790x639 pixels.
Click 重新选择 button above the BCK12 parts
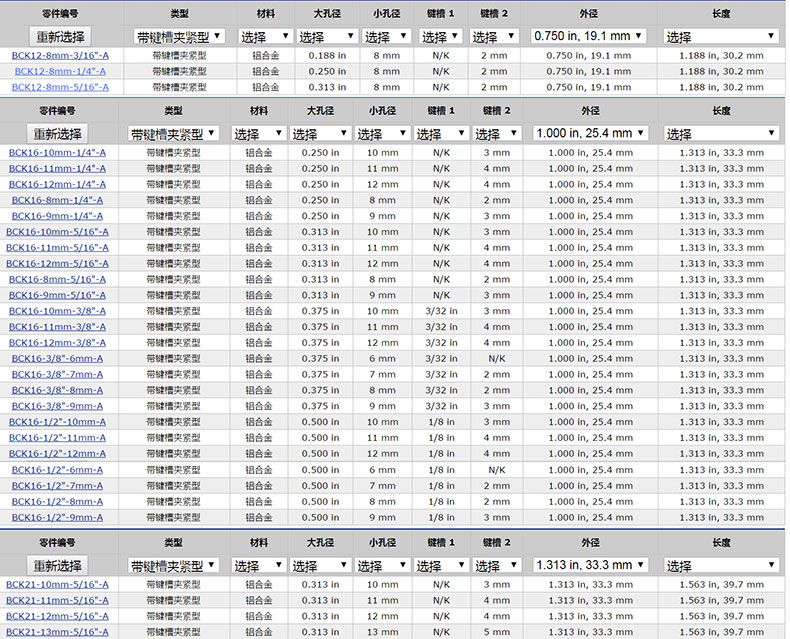(x=60, y=37)
